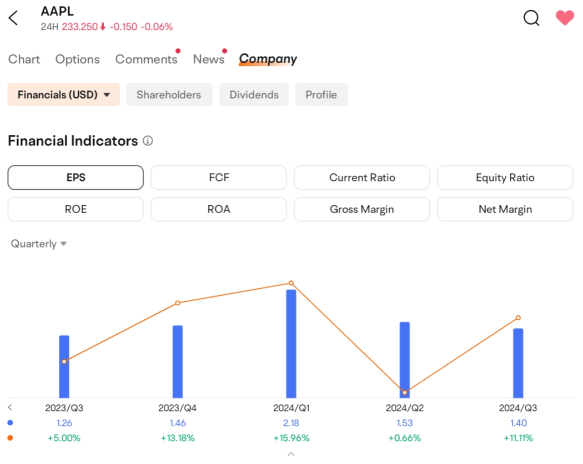Open the Profile section
Screen dimensions: 583x464
(x=321, y=94)
